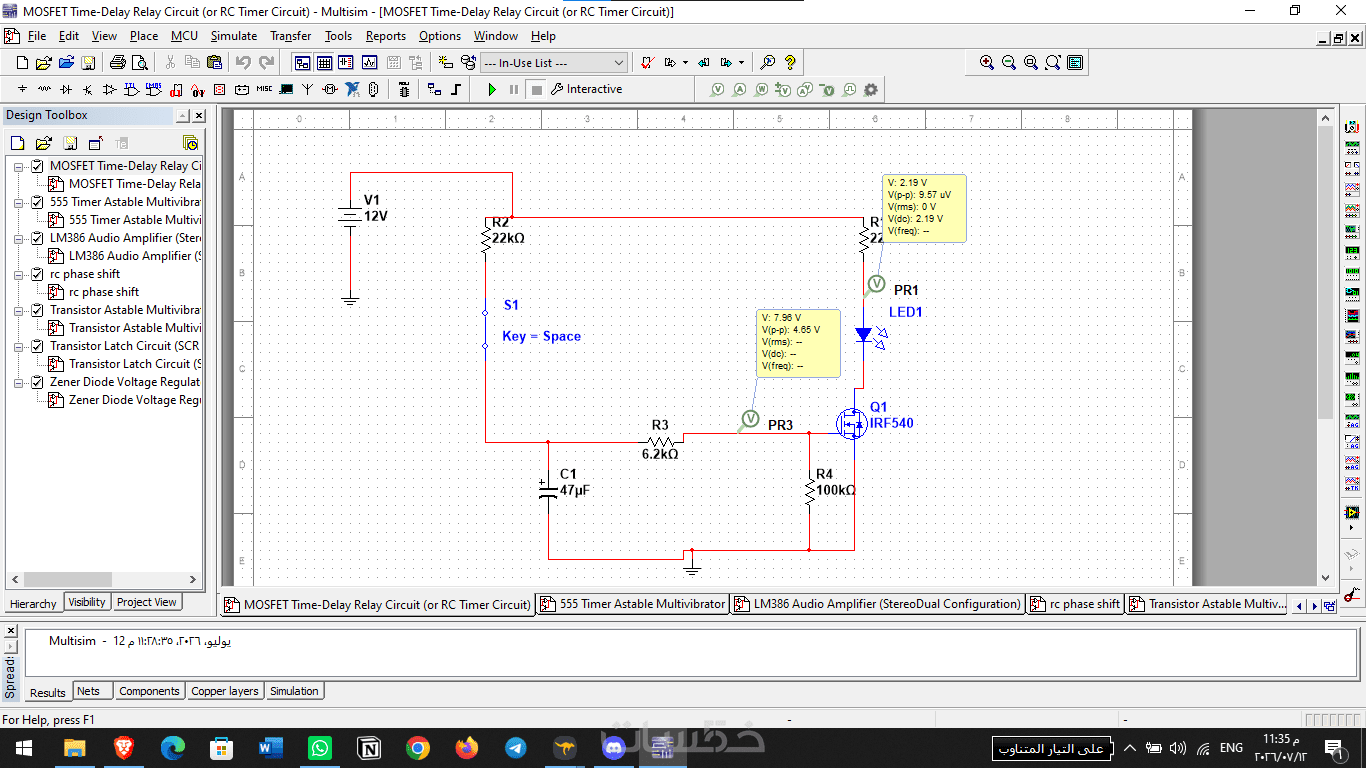Open the Simulate menu
This screenshot has height=768, width=1366.
tap(234, 36)
